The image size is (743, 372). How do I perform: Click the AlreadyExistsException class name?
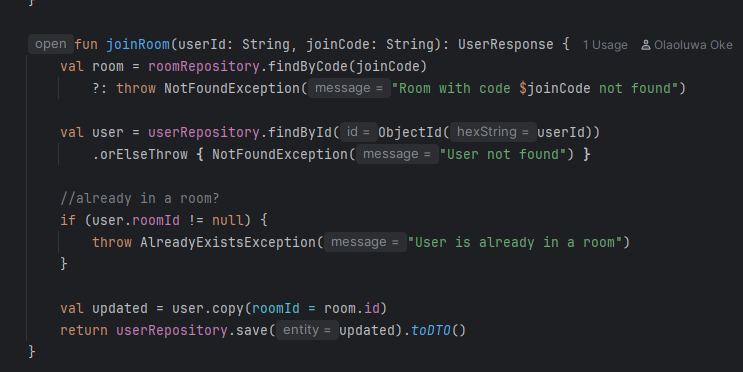(x=228, y=243)
